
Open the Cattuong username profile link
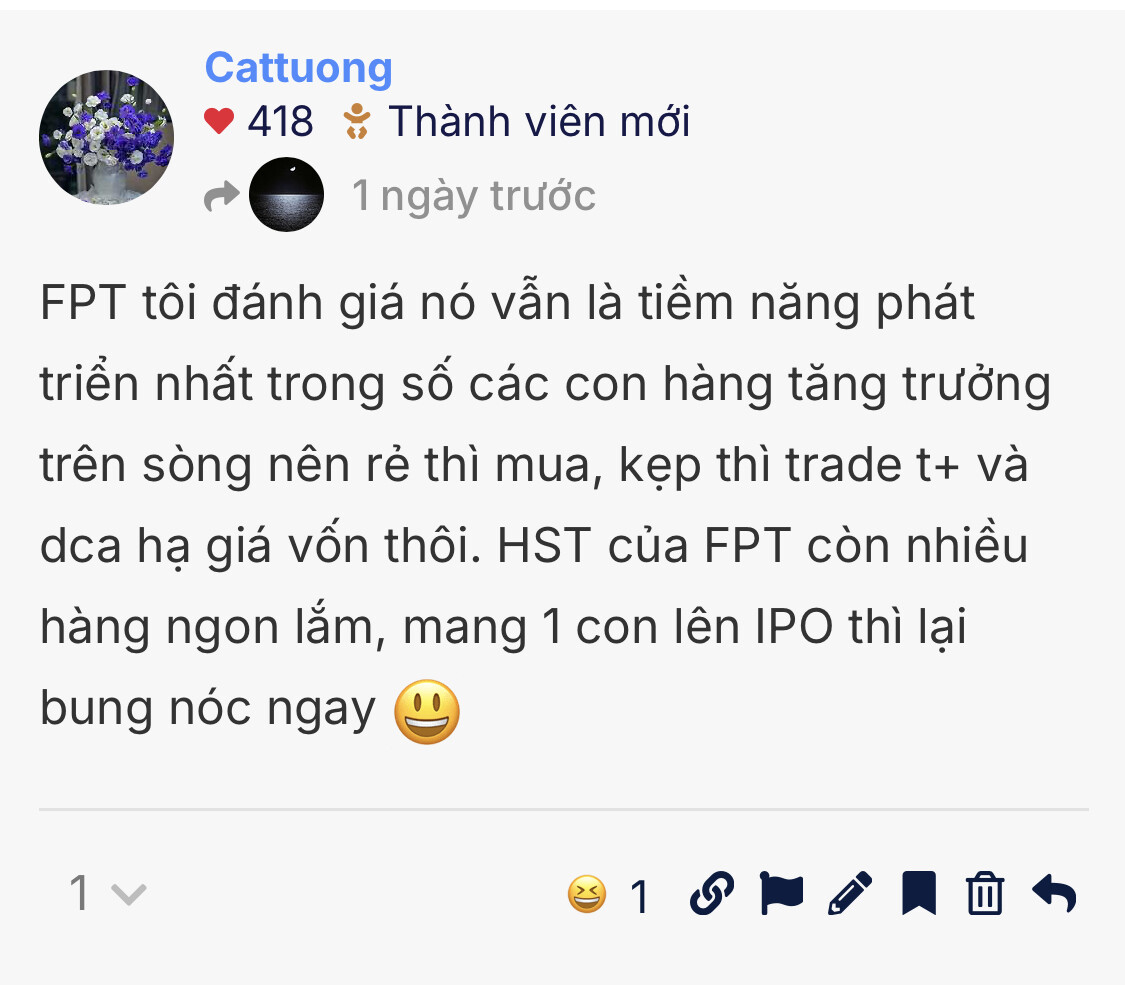[298, 67]
